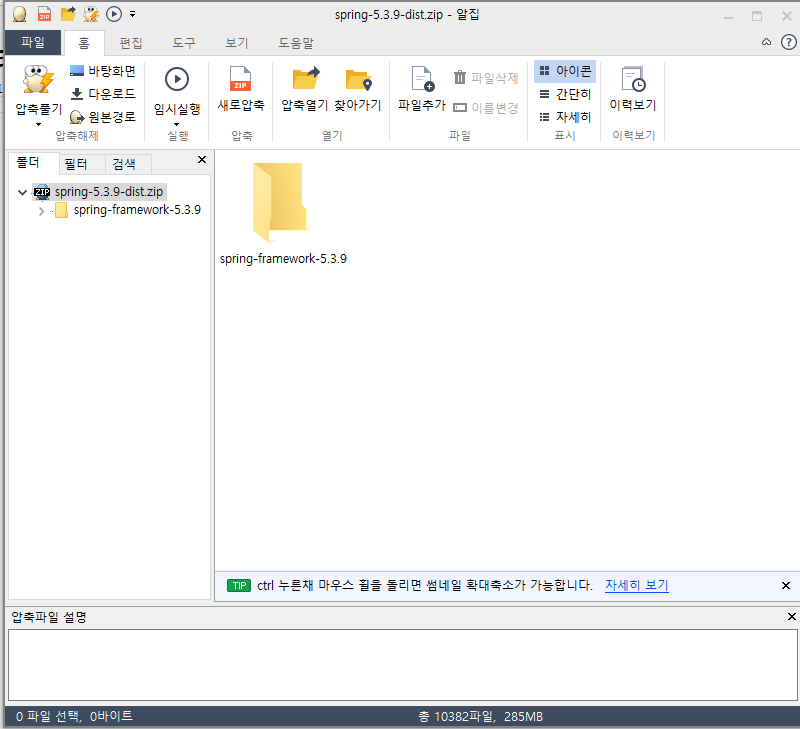Click the 압축풀기 extract icon
This screenshot has height=729, width=800.
point(38,80)
